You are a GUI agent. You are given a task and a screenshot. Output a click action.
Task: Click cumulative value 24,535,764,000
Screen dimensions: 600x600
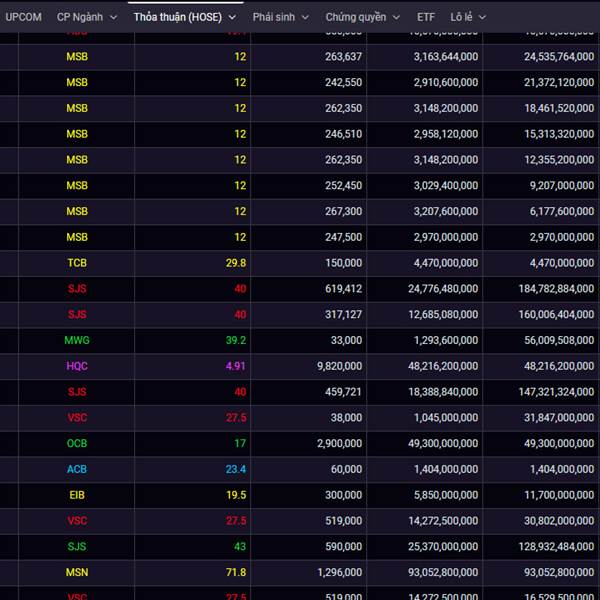click(x=559, y=57)
